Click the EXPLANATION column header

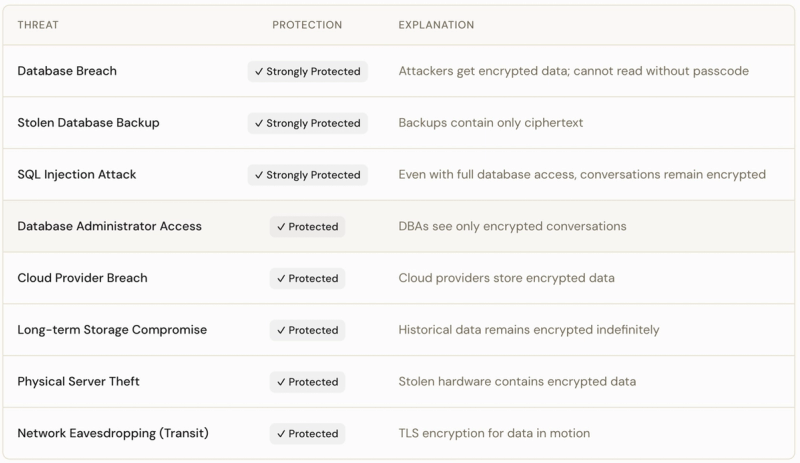(436, 25)
